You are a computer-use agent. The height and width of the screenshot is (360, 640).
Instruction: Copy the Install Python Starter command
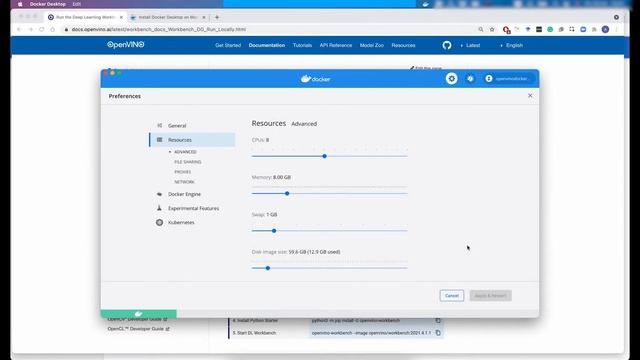pyautogui.click(x=438, y=320)
